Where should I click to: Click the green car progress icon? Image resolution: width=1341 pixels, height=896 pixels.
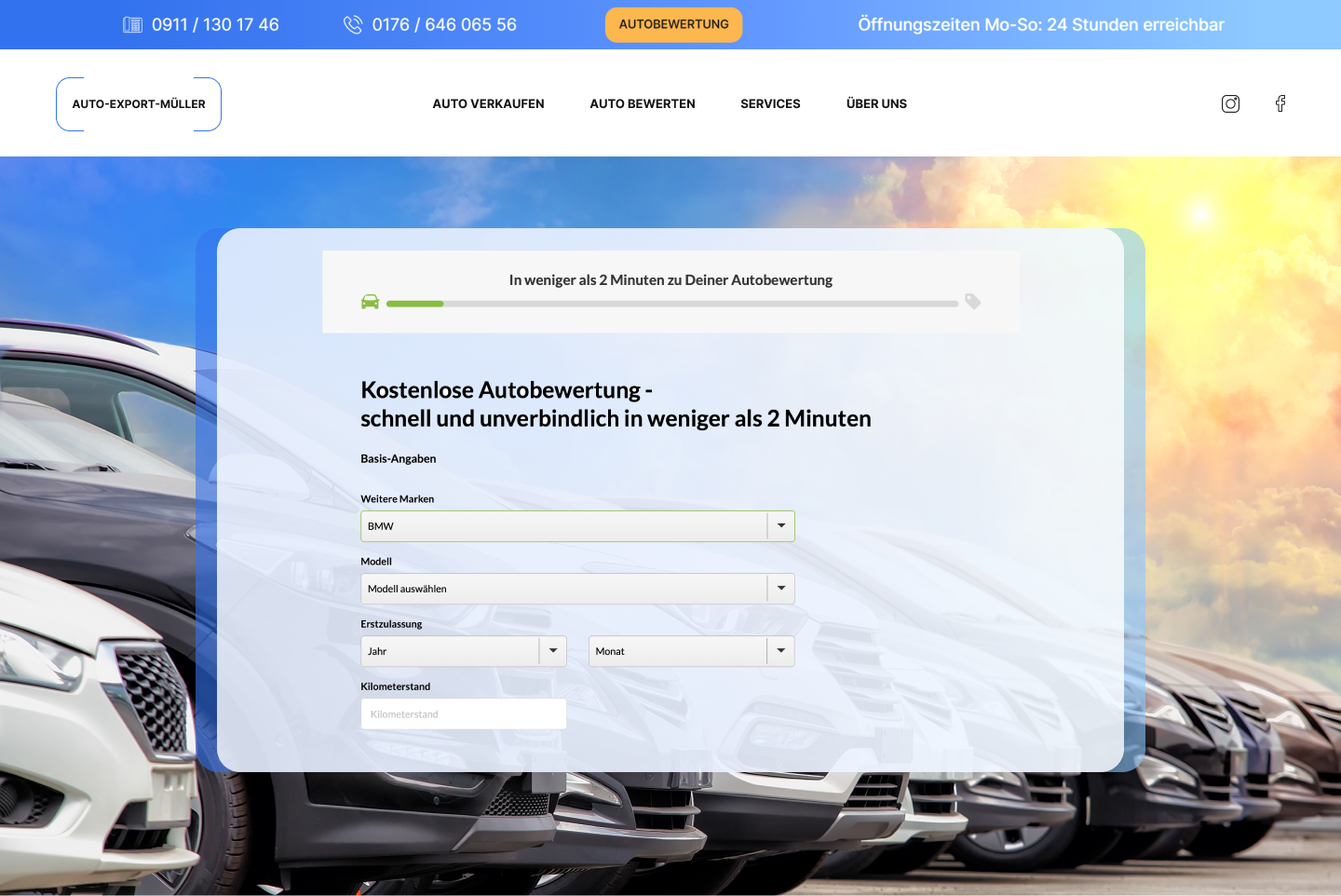click(x=370, y=301)
